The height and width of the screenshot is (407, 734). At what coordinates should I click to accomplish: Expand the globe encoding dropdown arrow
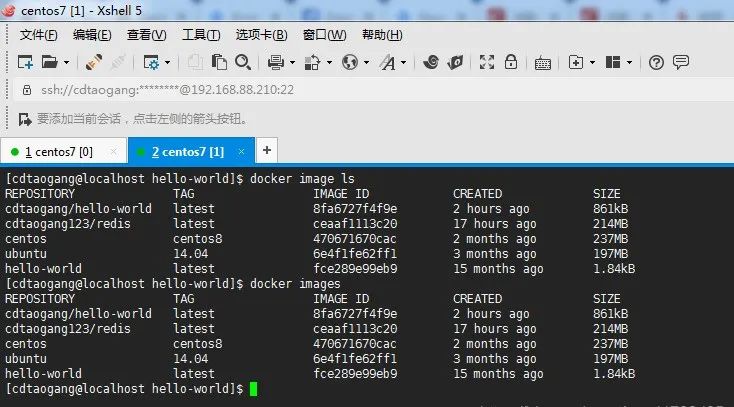tap(367, 62)
